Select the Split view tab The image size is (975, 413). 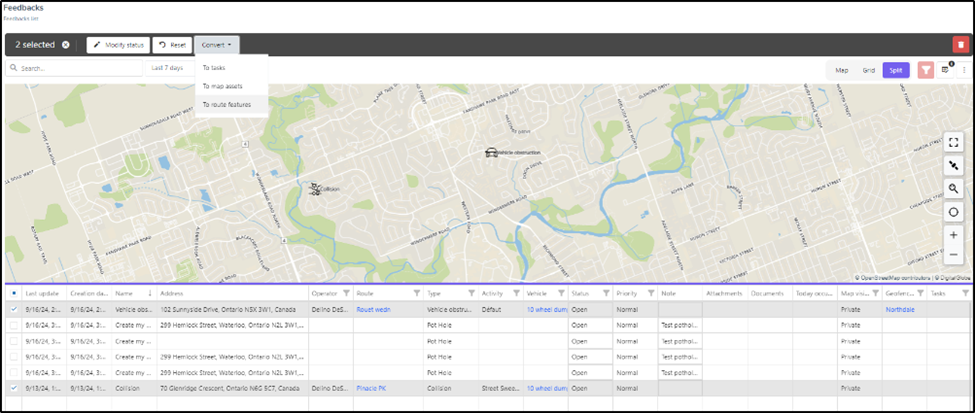point(895,70)
